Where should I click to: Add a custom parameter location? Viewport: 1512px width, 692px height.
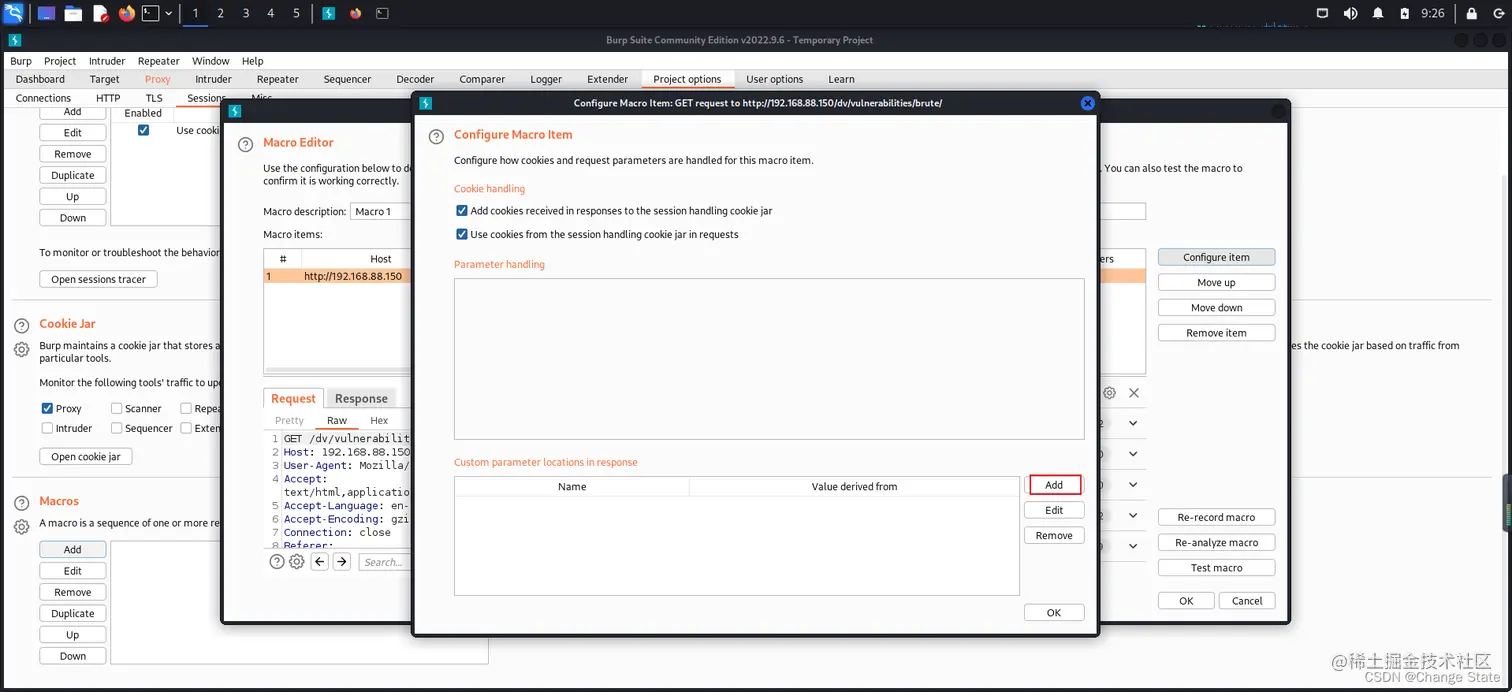pos(1054,485)
